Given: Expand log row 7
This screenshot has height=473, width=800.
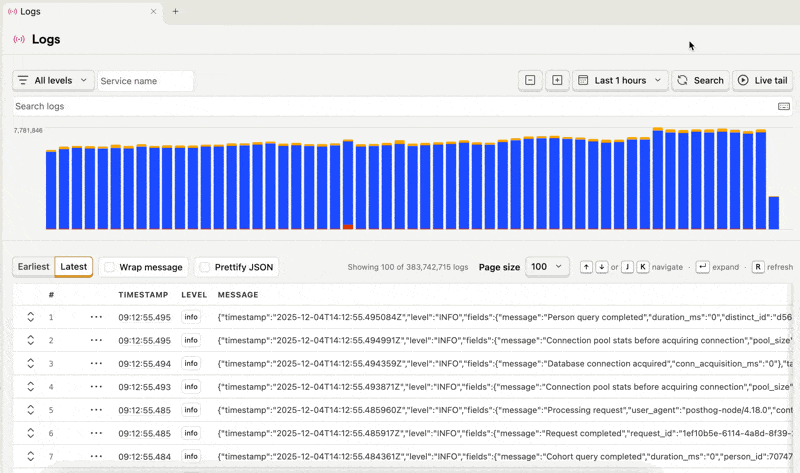Looking at the screenshot, I should (x=31, y=456).
